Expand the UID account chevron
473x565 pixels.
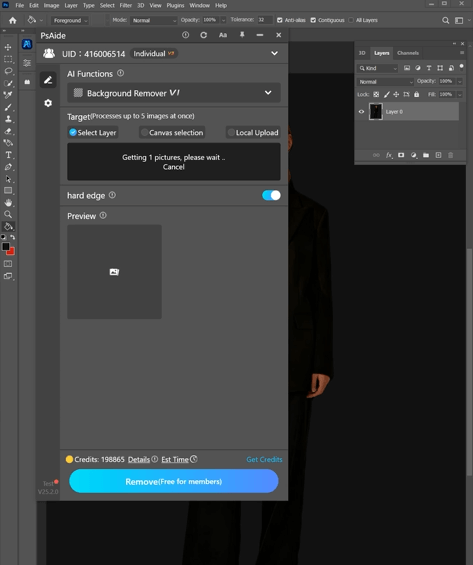pyautogui.click(x=275, y=53)
